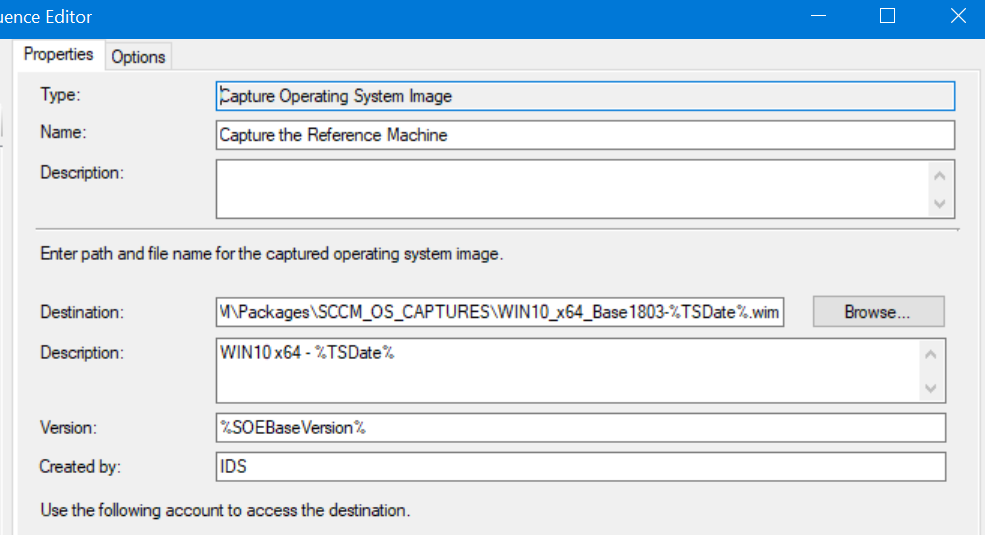Viewport: 985px width, 535px height.
Task: Click the Browse button for destination
Action: point(878,312)
